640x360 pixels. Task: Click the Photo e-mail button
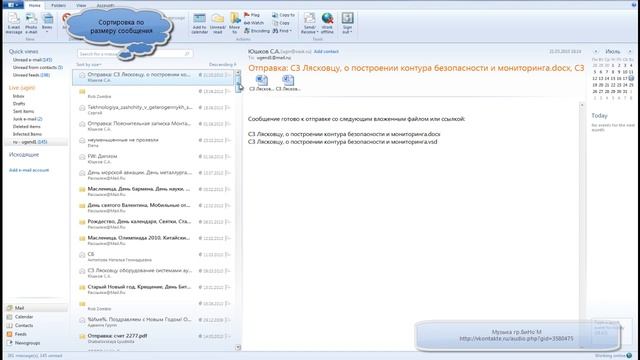(x=31, y=23)
